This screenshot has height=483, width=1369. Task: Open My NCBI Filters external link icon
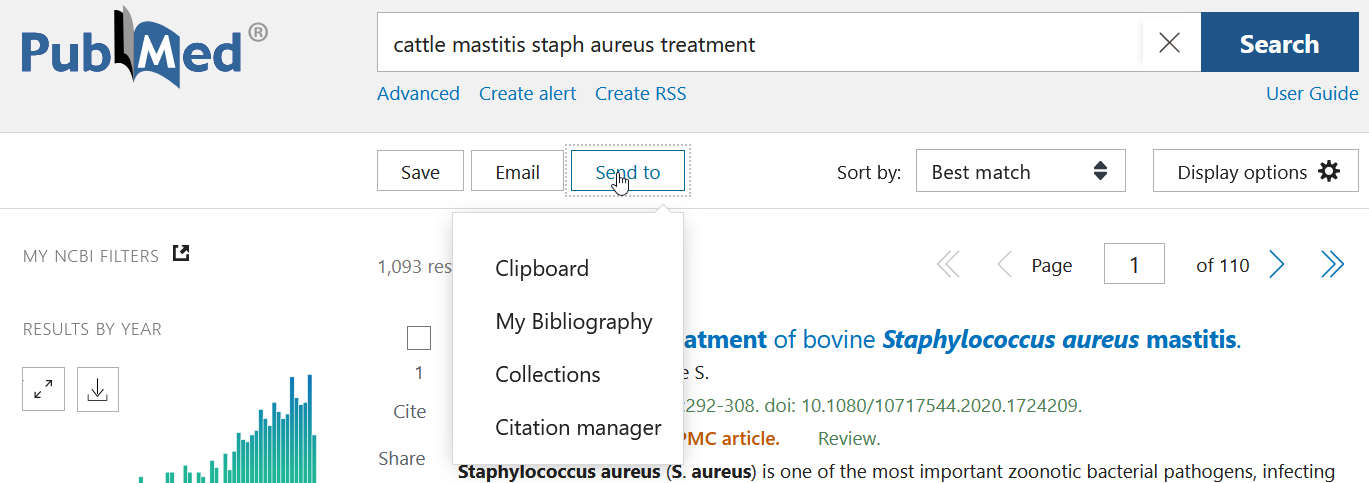coord(181,254)
